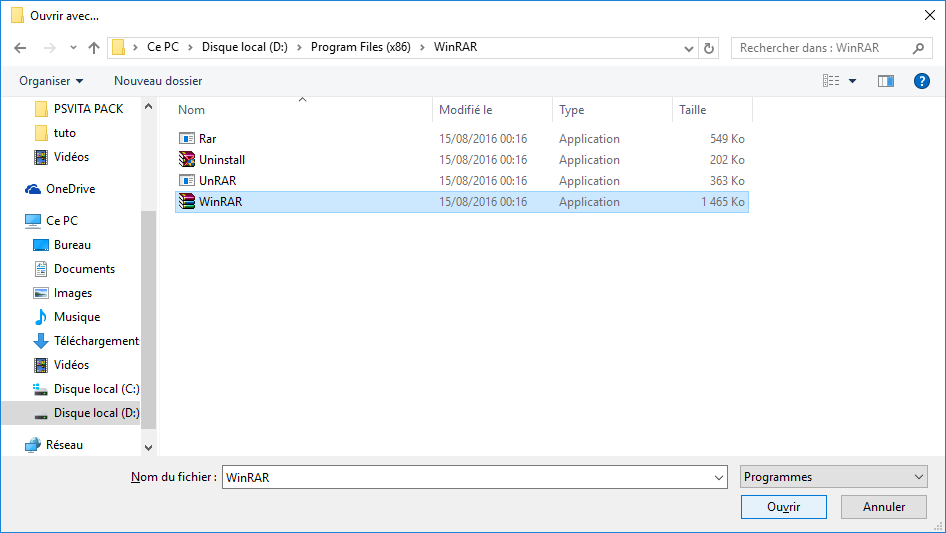This screenshot has height=533, width=946.
Task: Open Musique in navigation pane
Action: [x=77, y=317]
